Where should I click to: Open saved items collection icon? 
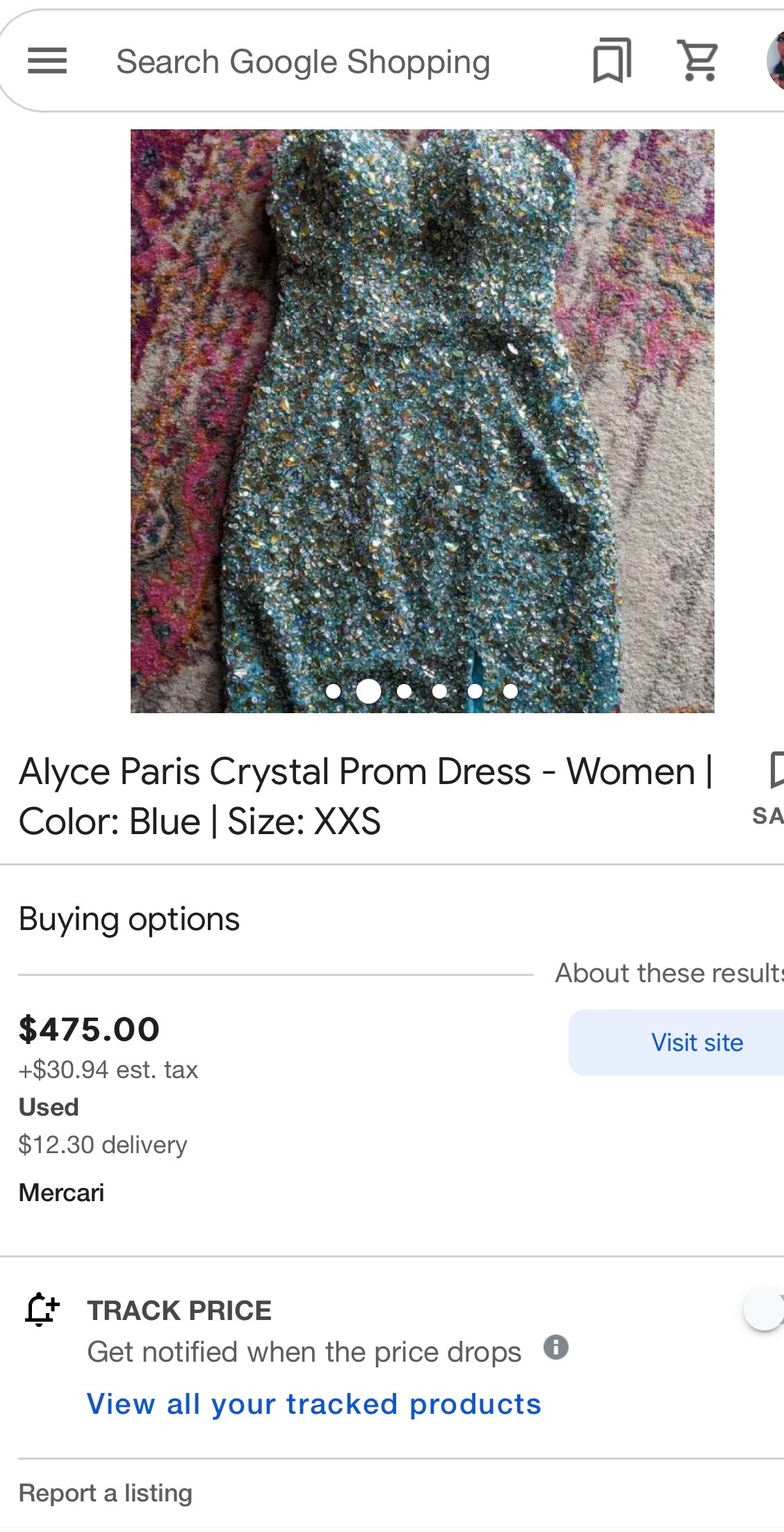click(612, 61)
